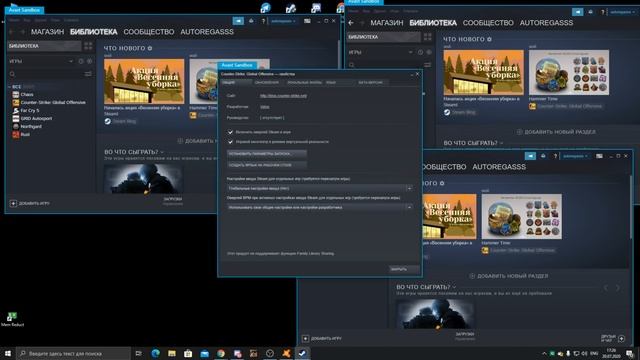The width and height of the screenshot is (640, 360).
Task: Expand ВО ЧТО СЫГРАТЬ dropdown in bottom-right window
Action: (454, 287)
